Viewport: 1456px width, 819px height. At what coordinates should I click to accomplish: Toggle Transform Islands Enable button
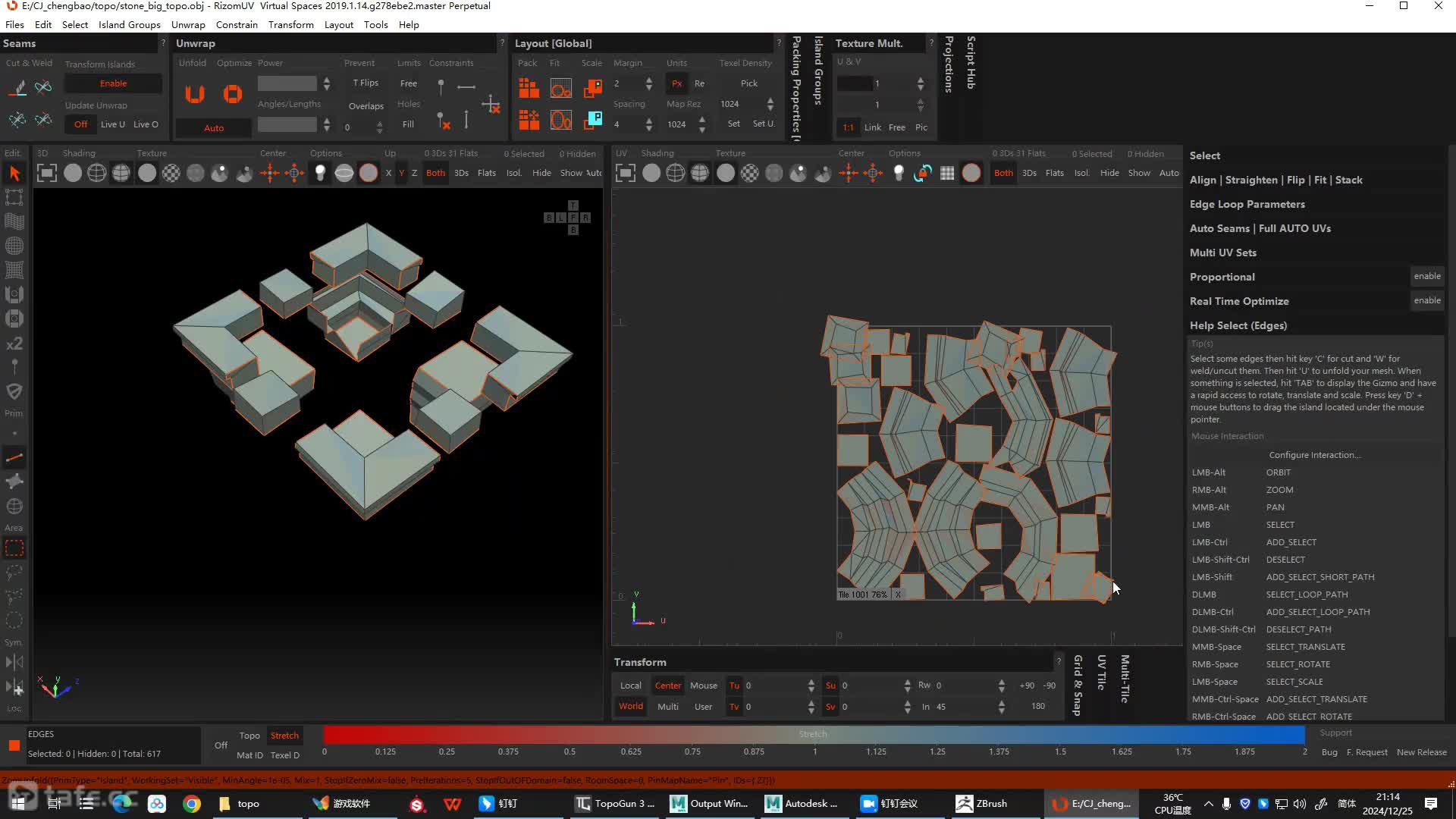[x=113, y=83]
